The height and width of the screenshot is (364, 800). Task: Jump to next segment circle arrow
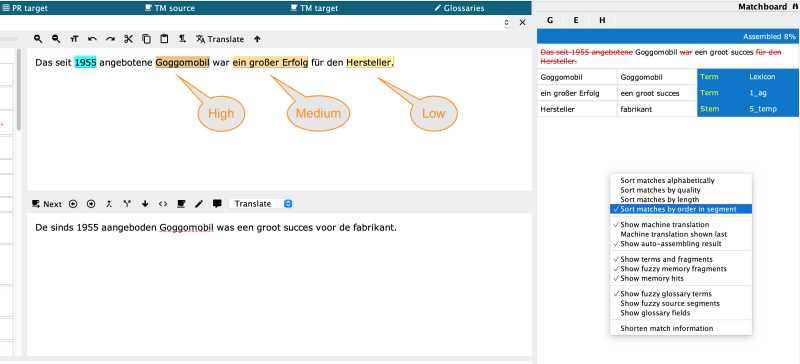[x=91, y=204]
